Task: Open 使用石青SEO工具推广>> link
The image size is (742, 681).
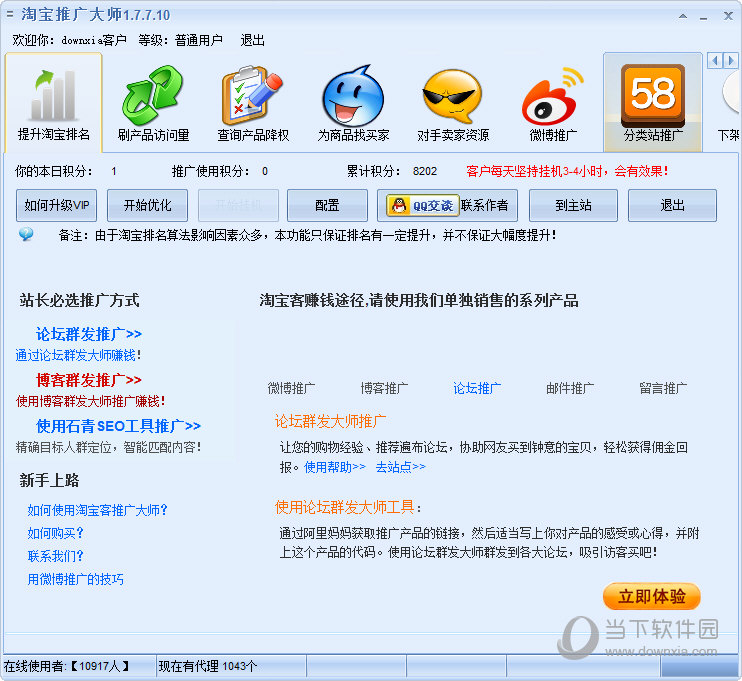Action: (x=118, y=426)
